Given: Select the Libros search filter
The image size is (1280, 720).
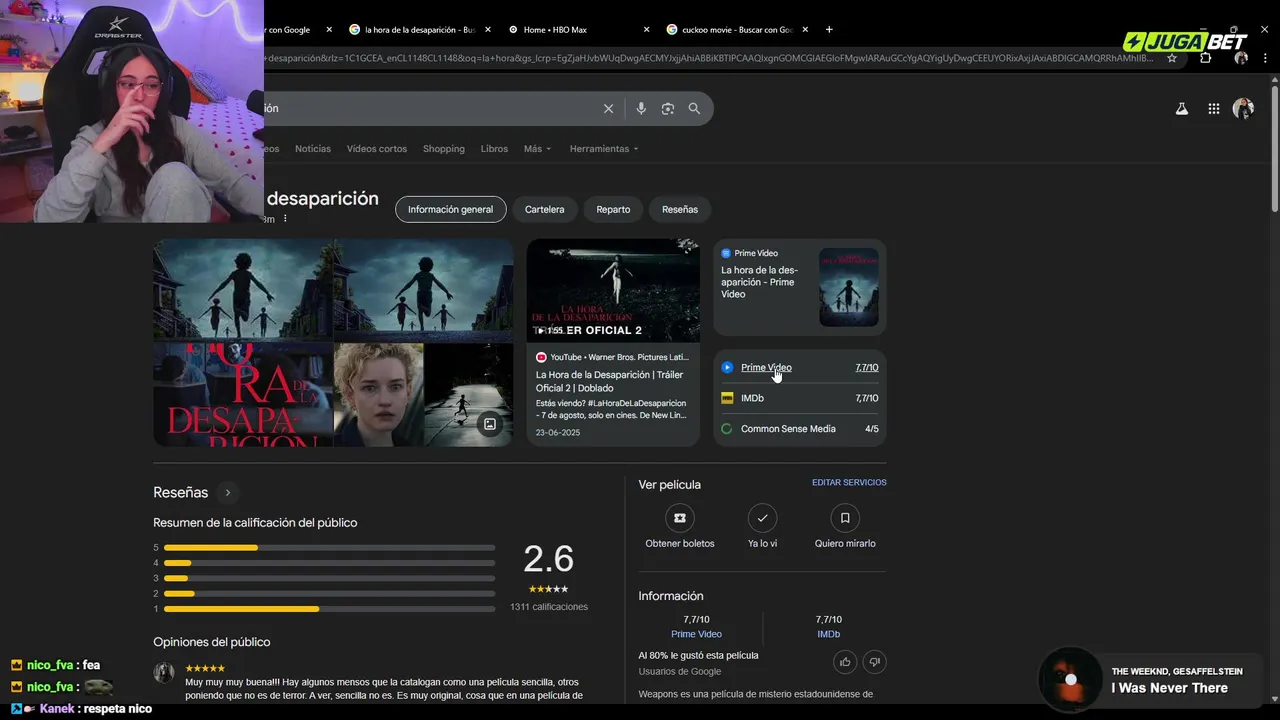Looking at the screenshot, I should 494,149.
